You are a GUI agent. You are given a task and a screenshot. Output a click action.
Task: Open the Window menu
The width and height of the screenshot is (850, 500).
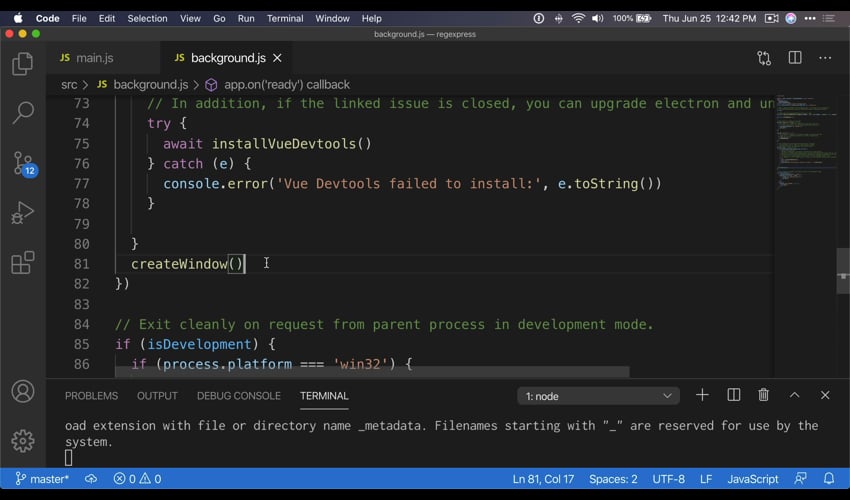click(332, 18)
